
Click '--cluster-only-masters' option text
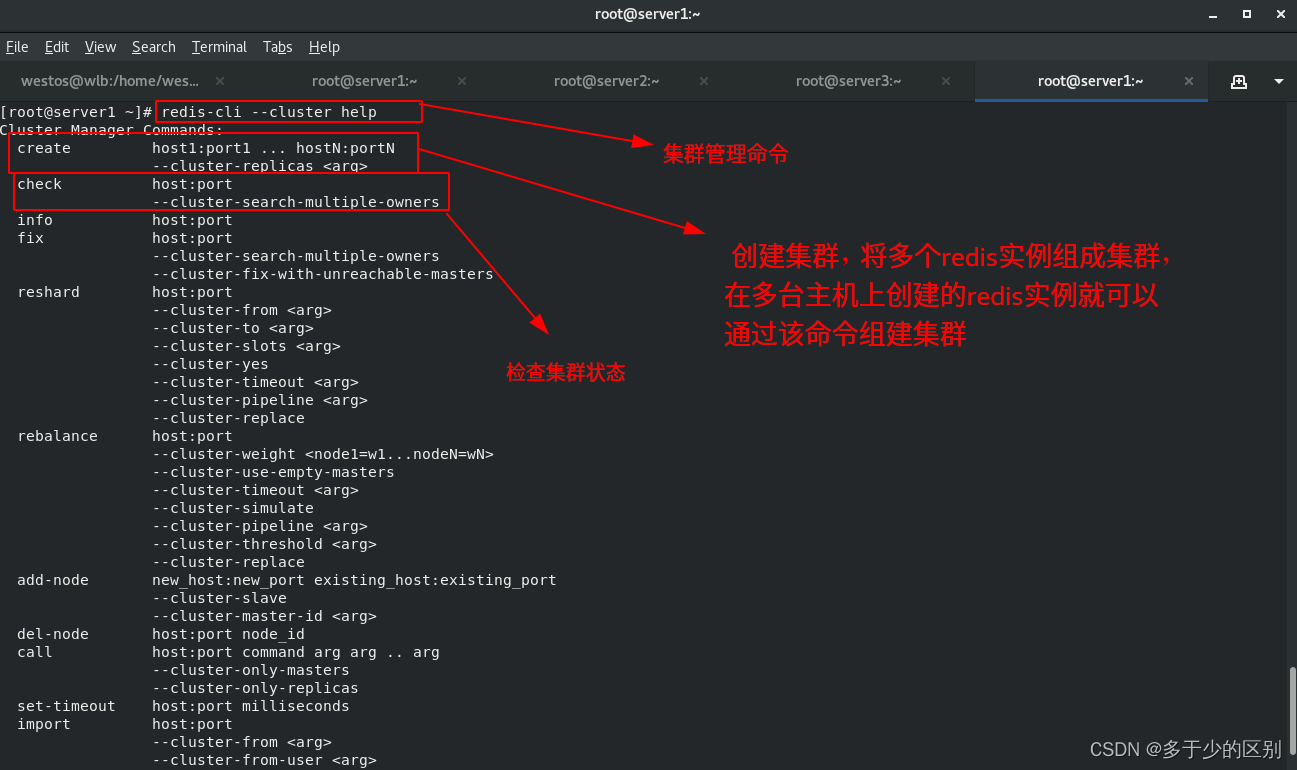pyautogui.click(x=251, y=670)
